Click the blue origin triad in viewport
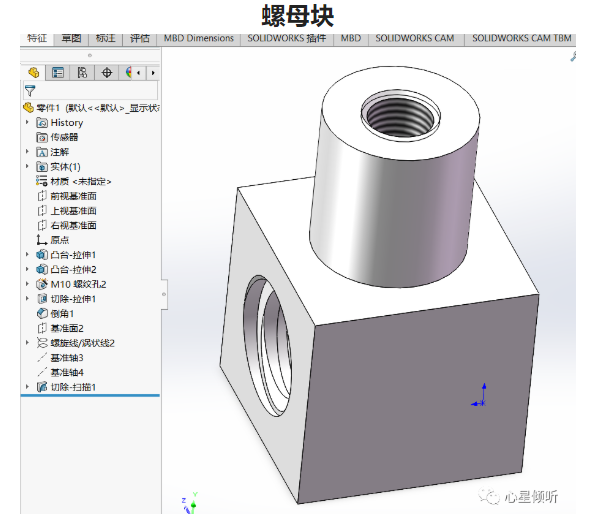The image size is (589, 514). coord(480,396)
